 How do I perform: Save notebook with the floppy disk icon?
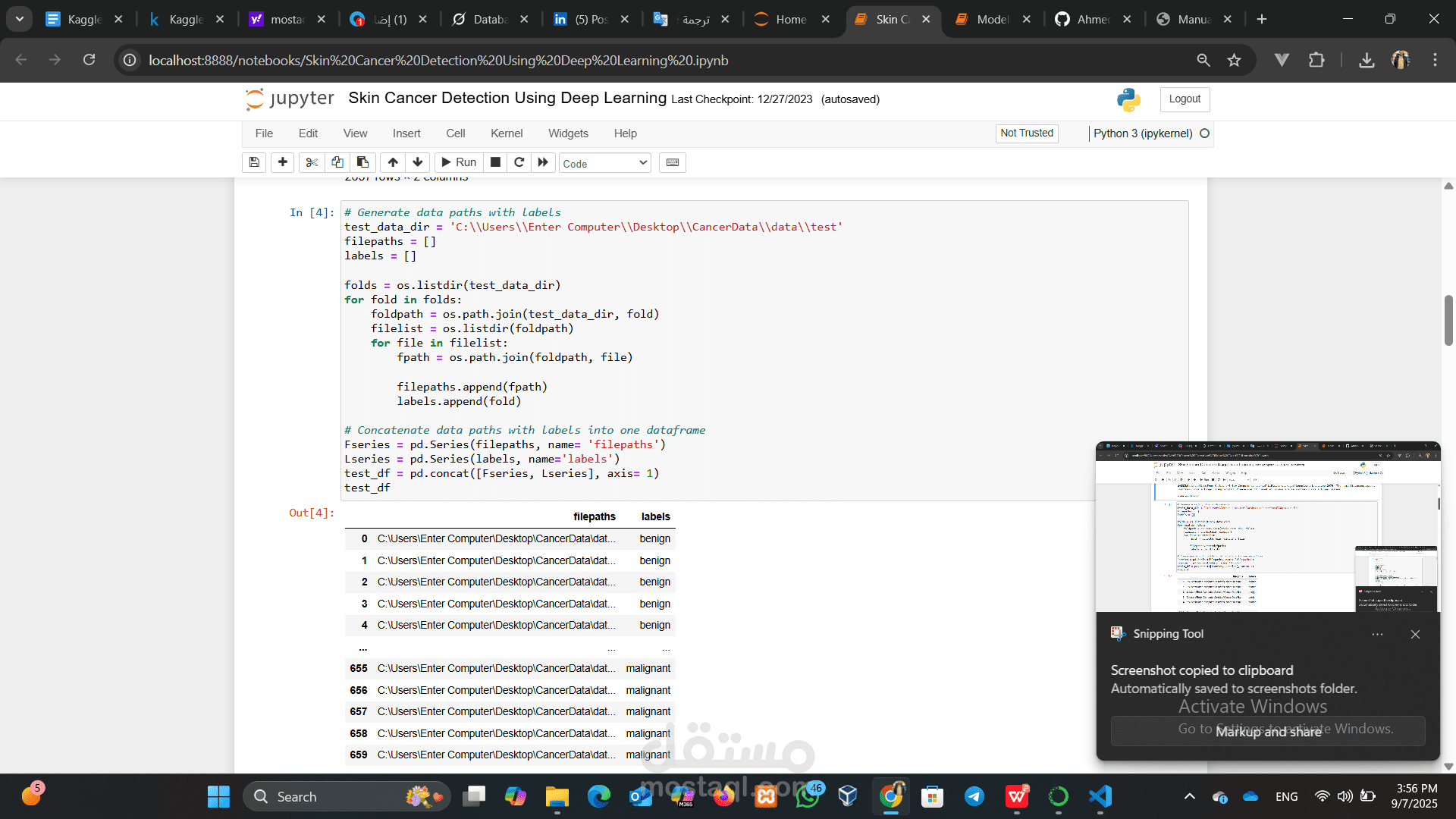coord(254,162)
